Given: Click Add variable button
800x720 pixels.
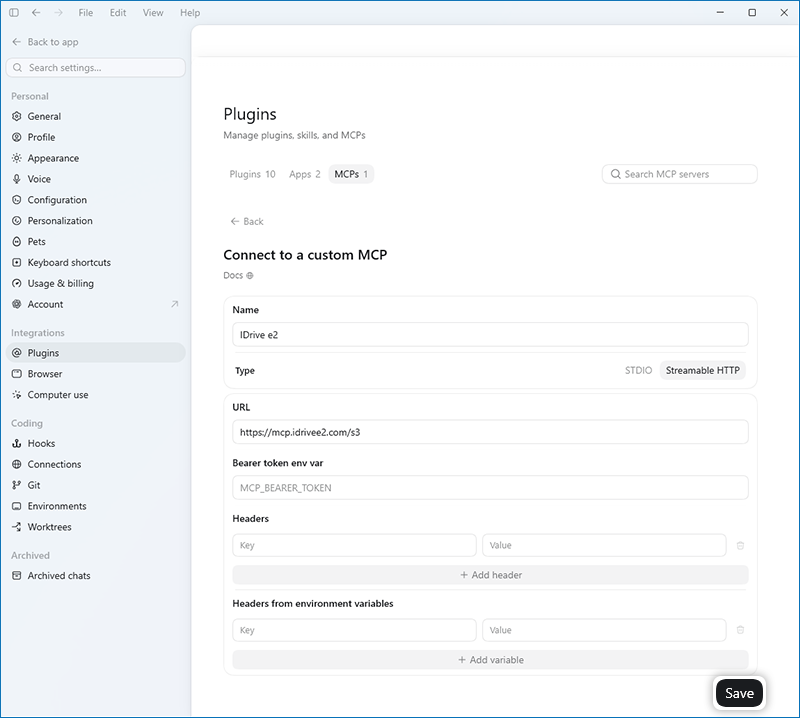Looking at the screenshot, I should tap(490, 661).
